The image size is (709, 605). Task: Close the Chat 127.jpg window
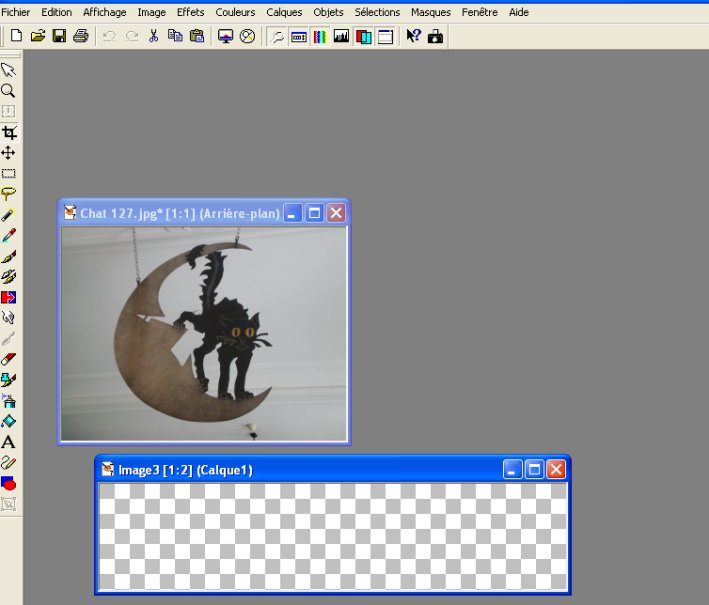pyautogui.click(x=336, y=213)
